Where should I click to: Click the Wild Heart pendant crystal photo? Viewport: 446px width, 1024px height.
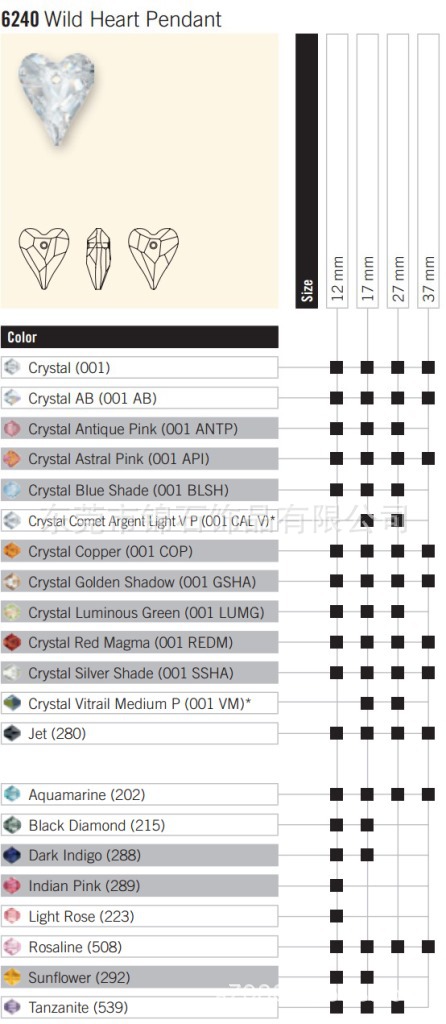coord(57,98)
